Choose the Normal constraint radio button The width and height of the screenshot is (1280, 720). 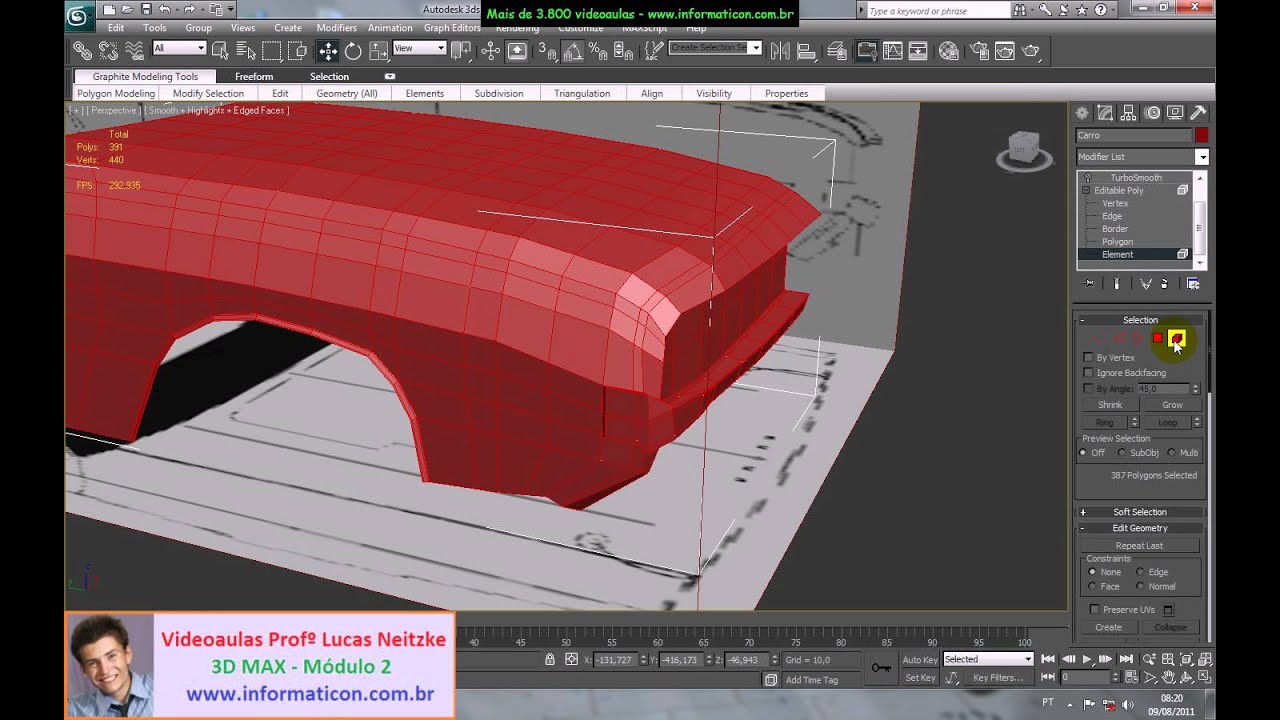pos(1140,586)
